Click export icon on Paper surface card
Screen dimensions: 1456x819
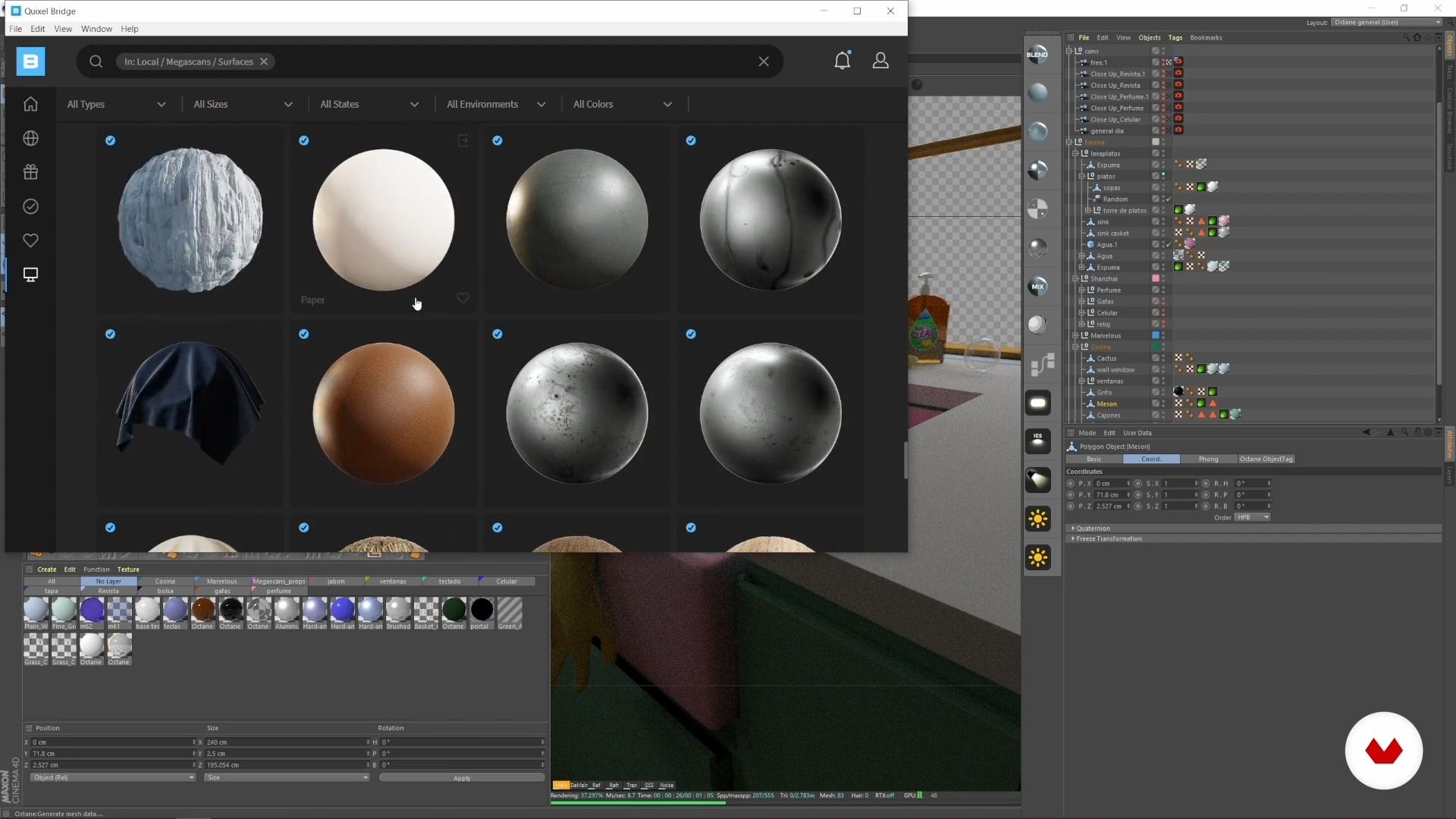(x=463, y=140)
